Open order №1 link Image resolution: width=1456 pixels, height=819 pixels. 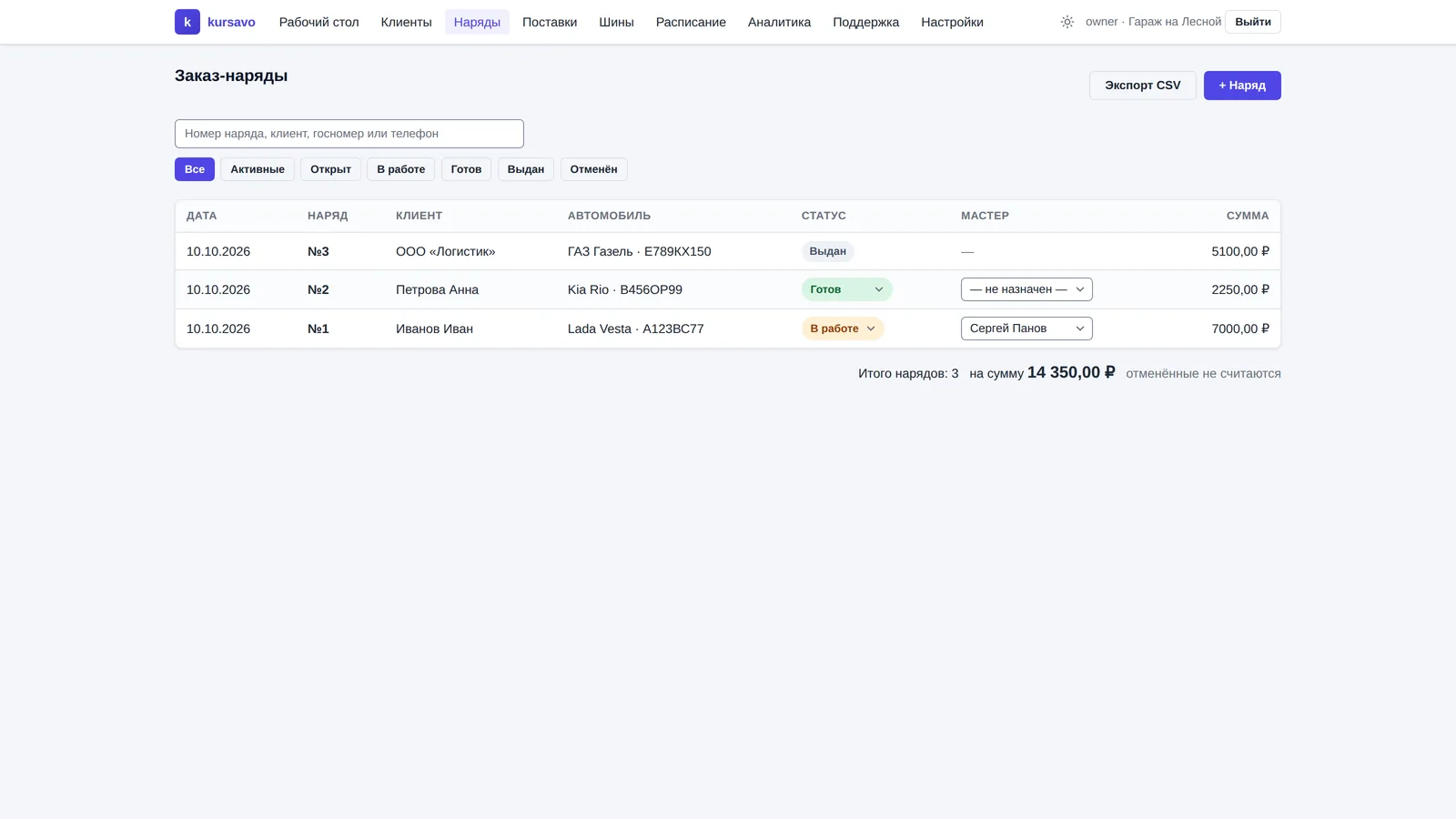pyautogui.click(x=318, y=329)
